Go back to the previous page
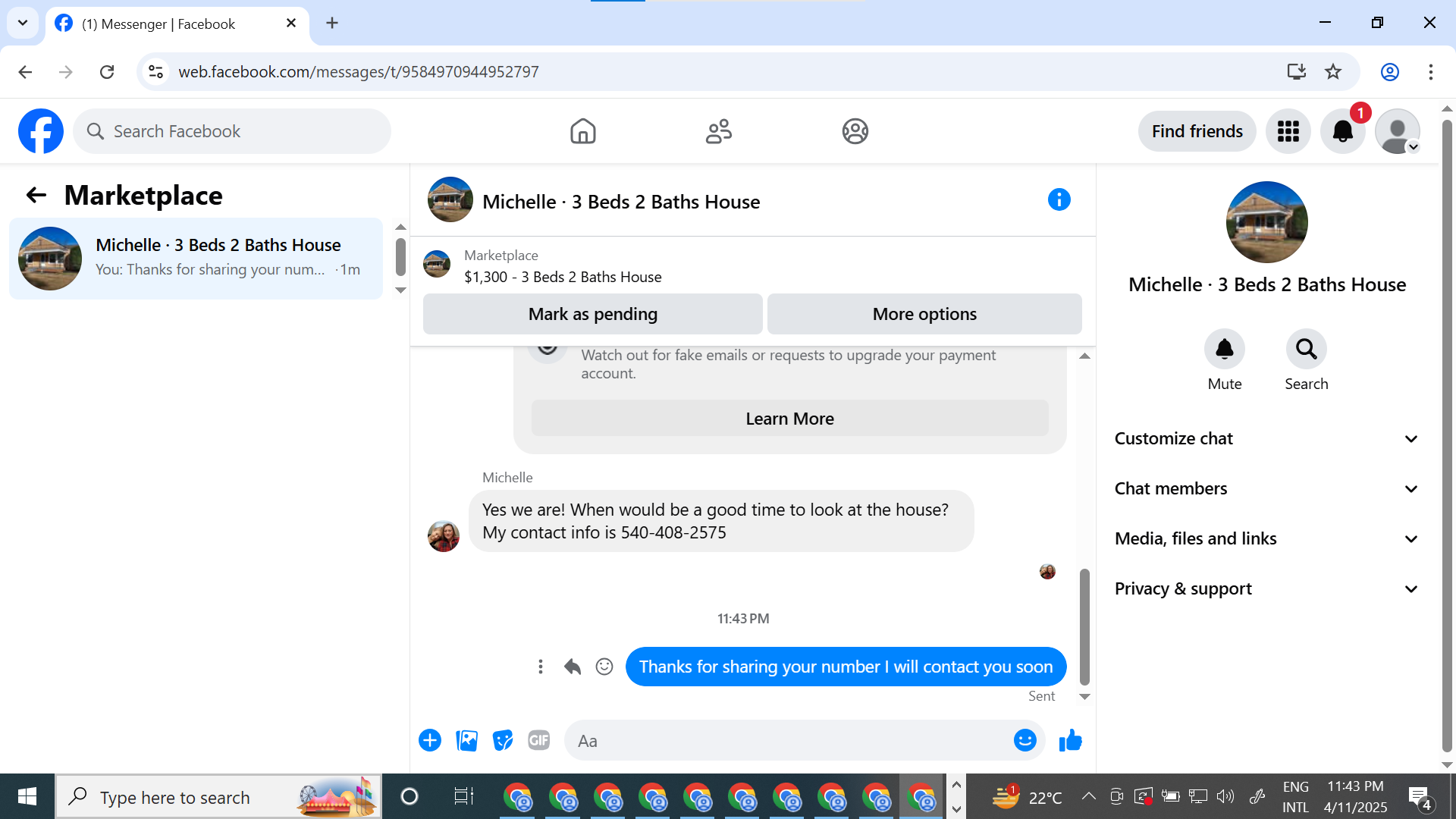This screenshot has width=1456, height=819. (x=25, y=71)
